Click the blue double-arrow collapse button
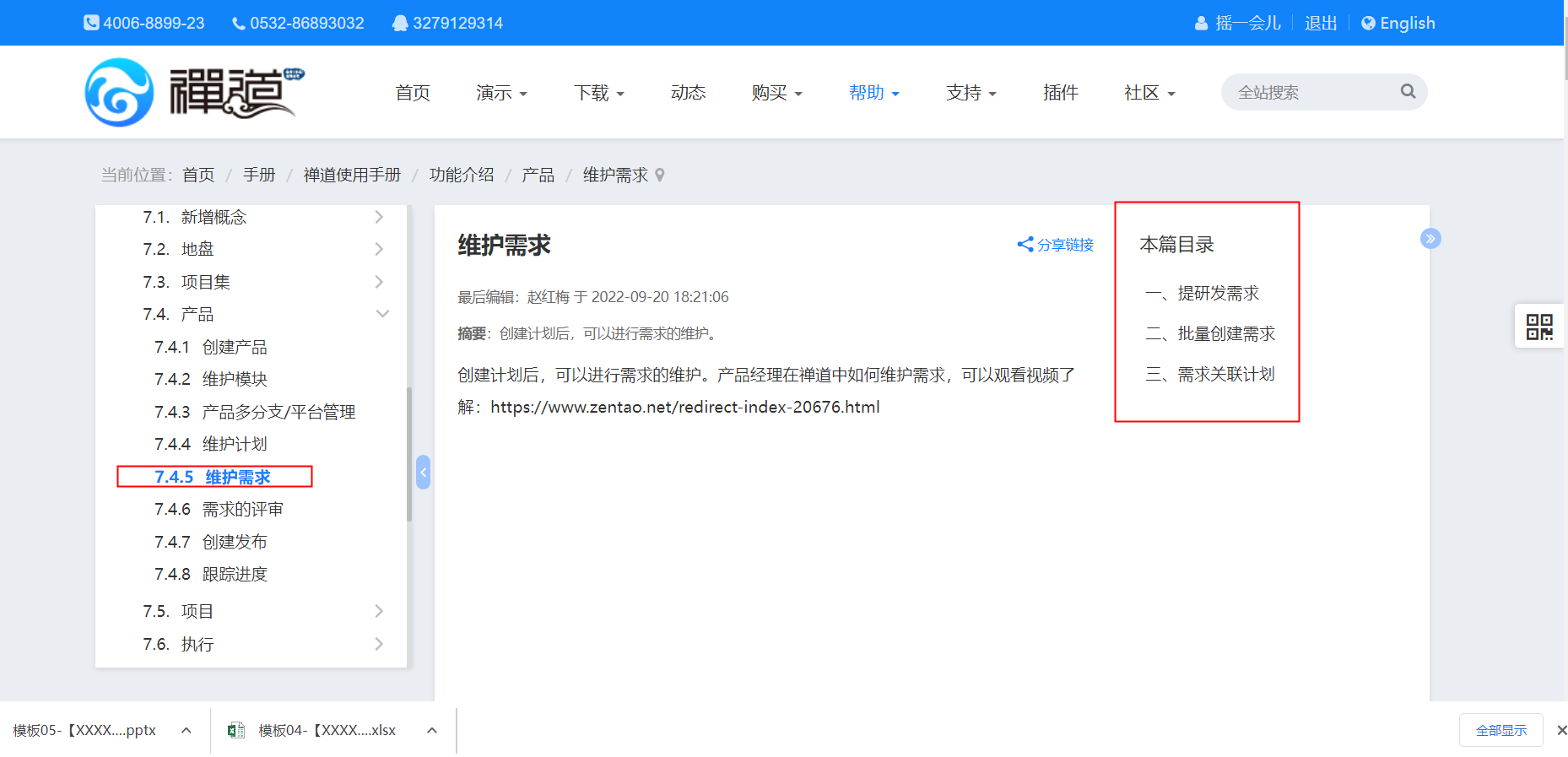This screenshot has height=757, width=1568. point(1430,239)
